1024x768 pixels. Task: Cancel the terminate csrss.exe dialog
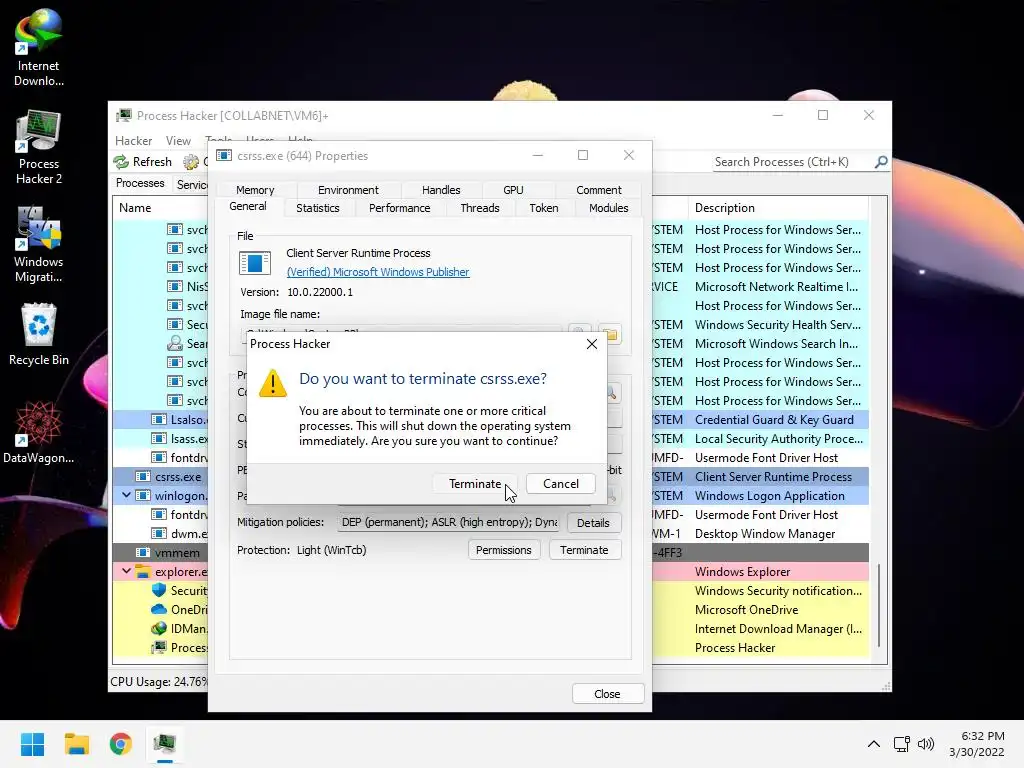click(x=560, y=484)
